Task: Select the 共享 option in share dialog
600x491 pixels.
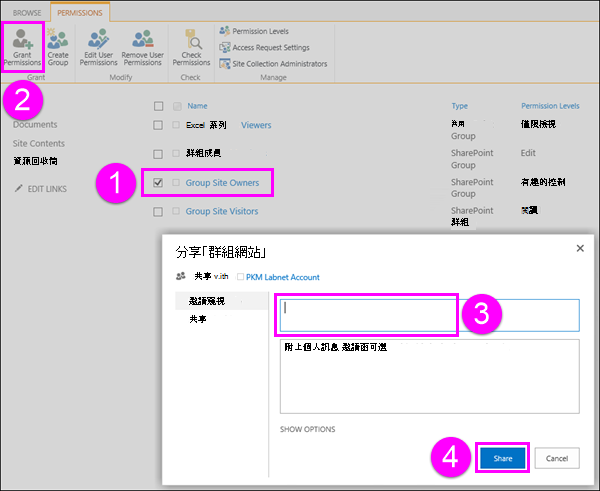Action: 198,319
